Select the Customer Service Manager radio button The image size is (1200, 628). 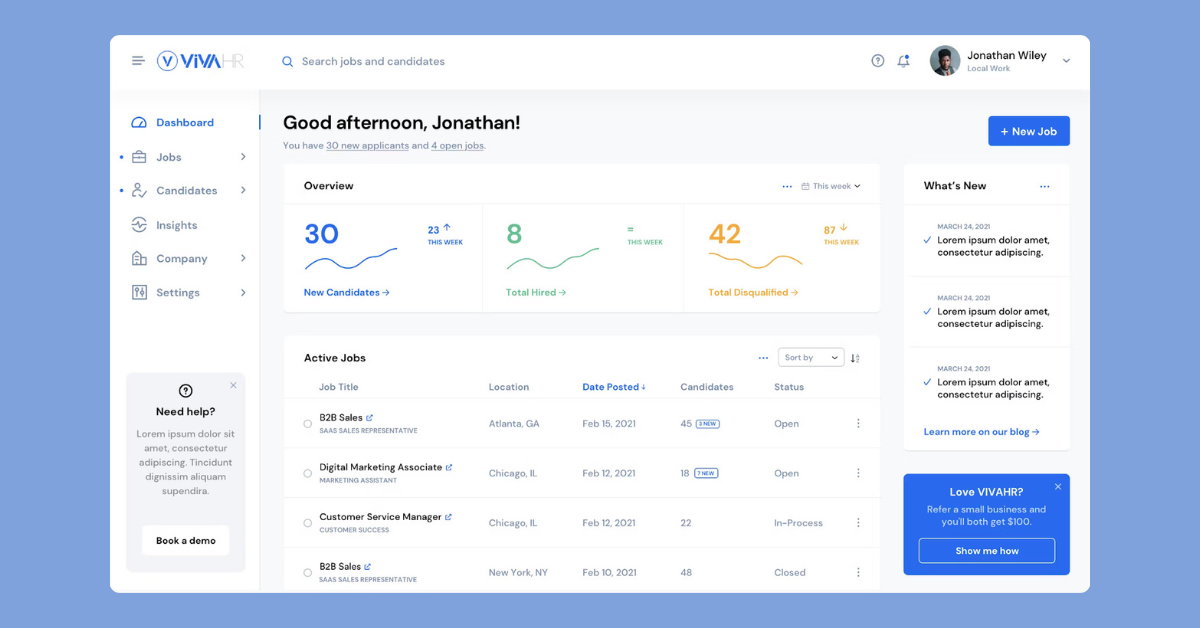click(x=307, y=523)
